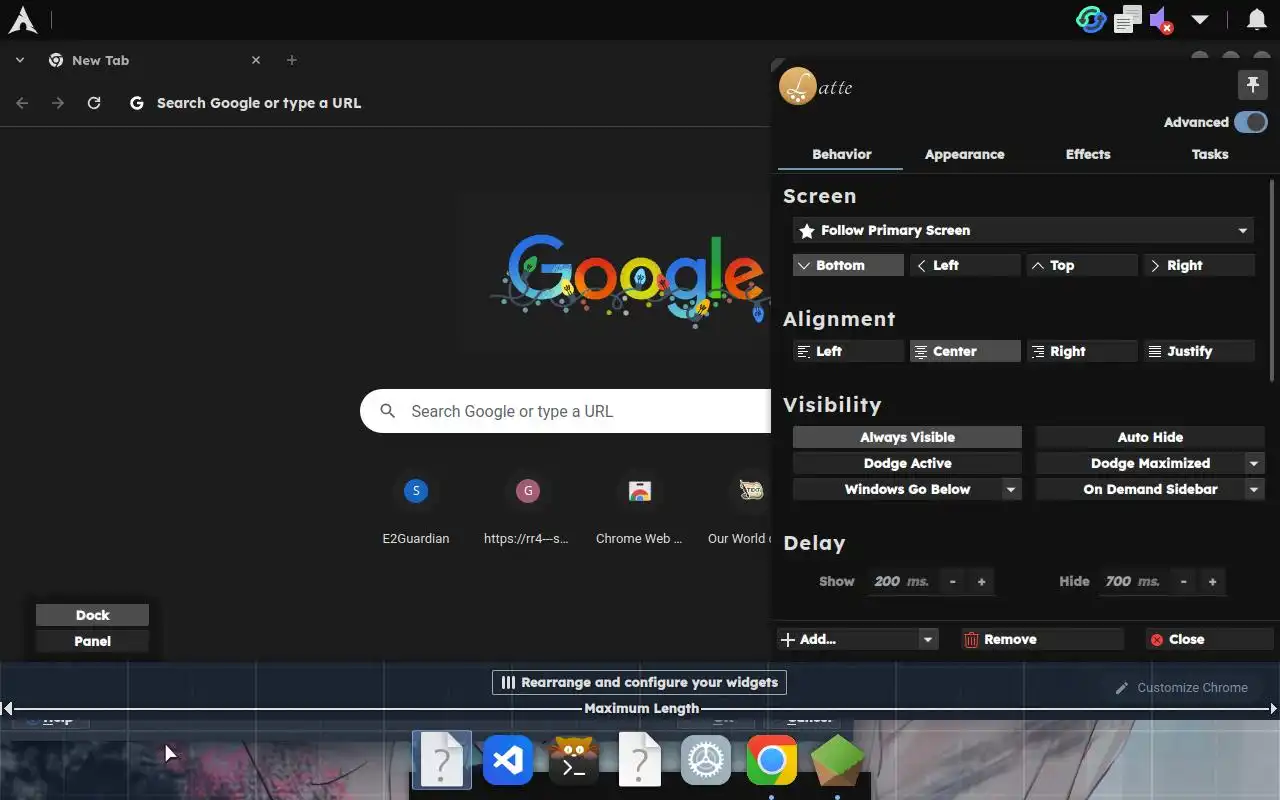The width and height of the screenshot is (1280, 800).
Task: Toggle the Advanced switch off
Action: (x=1251, y=122)
